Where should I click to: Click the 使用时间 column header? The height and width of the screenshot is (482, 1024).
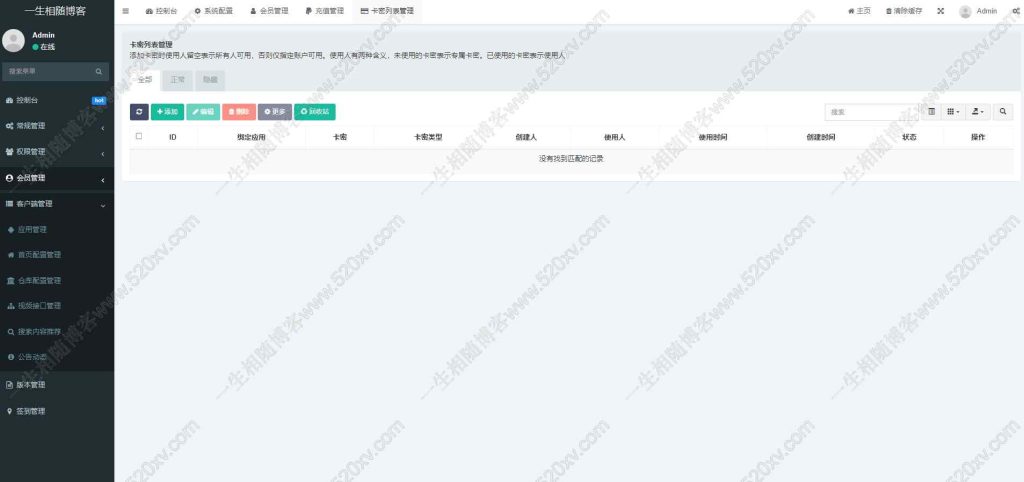pos(713,137)
